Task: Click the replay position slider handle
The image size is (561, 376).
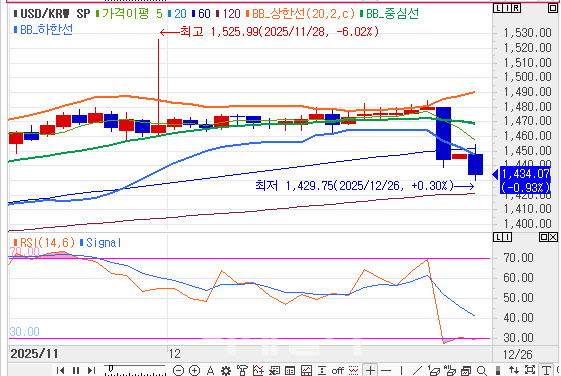Action: click(111, 368)
